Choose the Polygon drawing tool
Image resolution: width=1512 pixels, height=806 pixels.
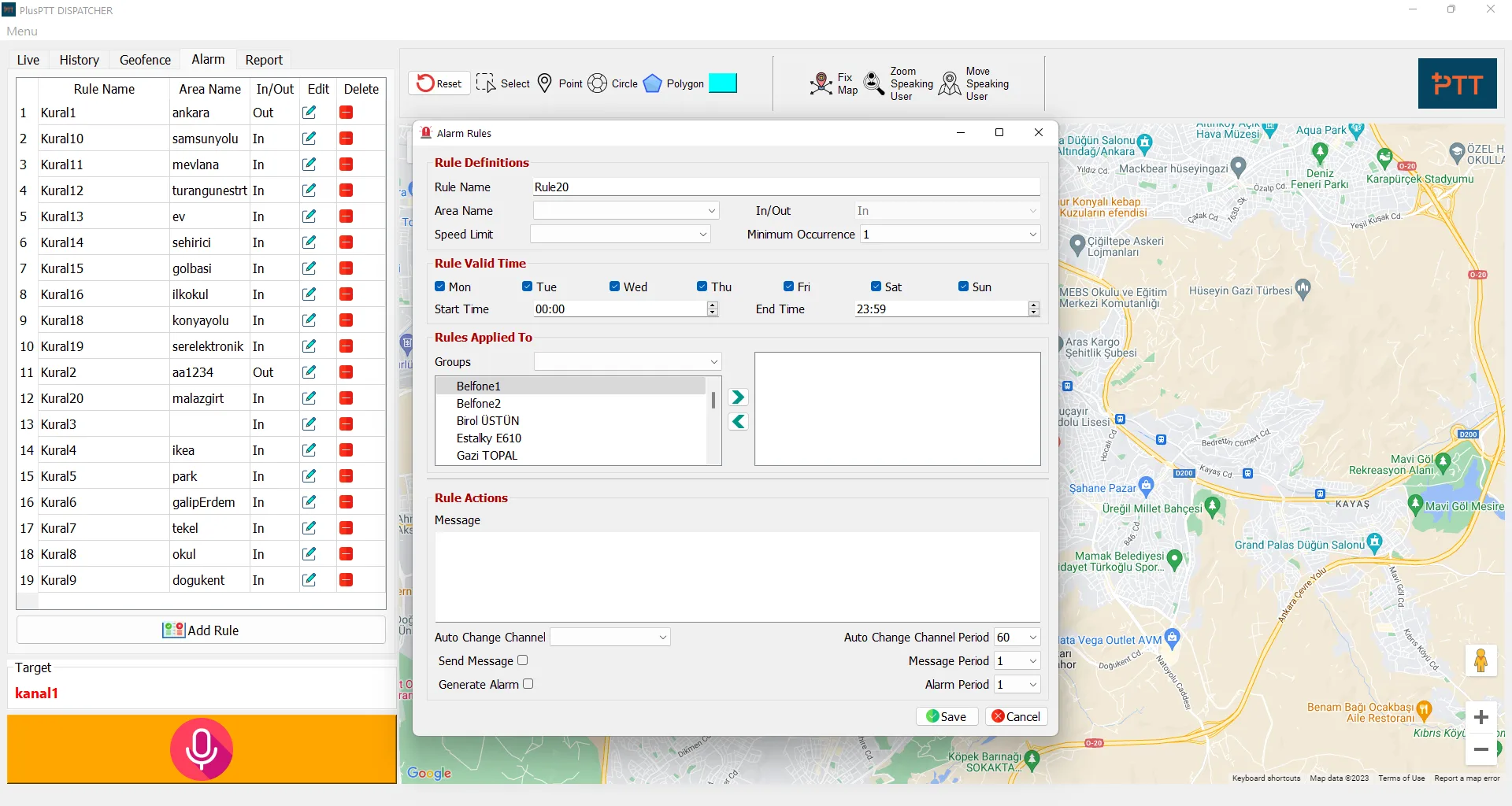click(653, 83)
